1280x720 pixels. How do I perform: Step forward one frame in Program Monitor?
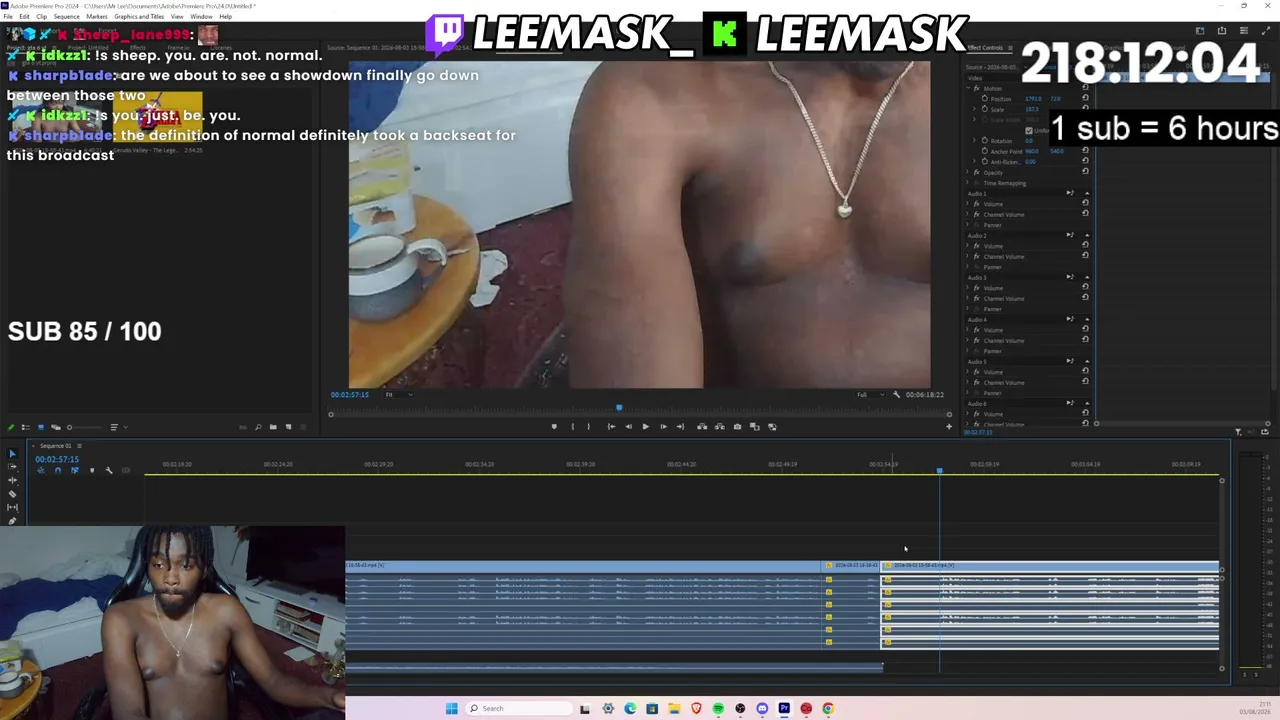click(x=663, y=427)
